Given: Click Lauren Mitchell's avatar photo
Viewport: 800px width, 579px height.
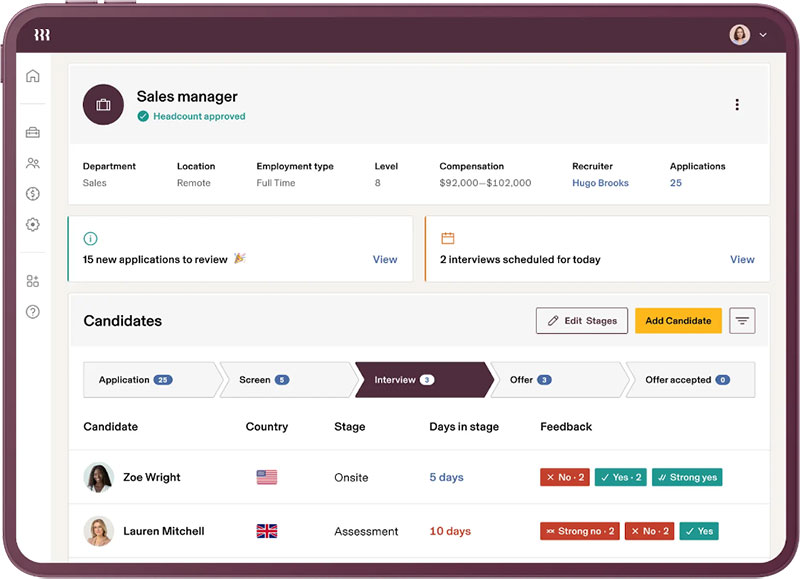Looking at the screenshot, I should coord(98,531).
